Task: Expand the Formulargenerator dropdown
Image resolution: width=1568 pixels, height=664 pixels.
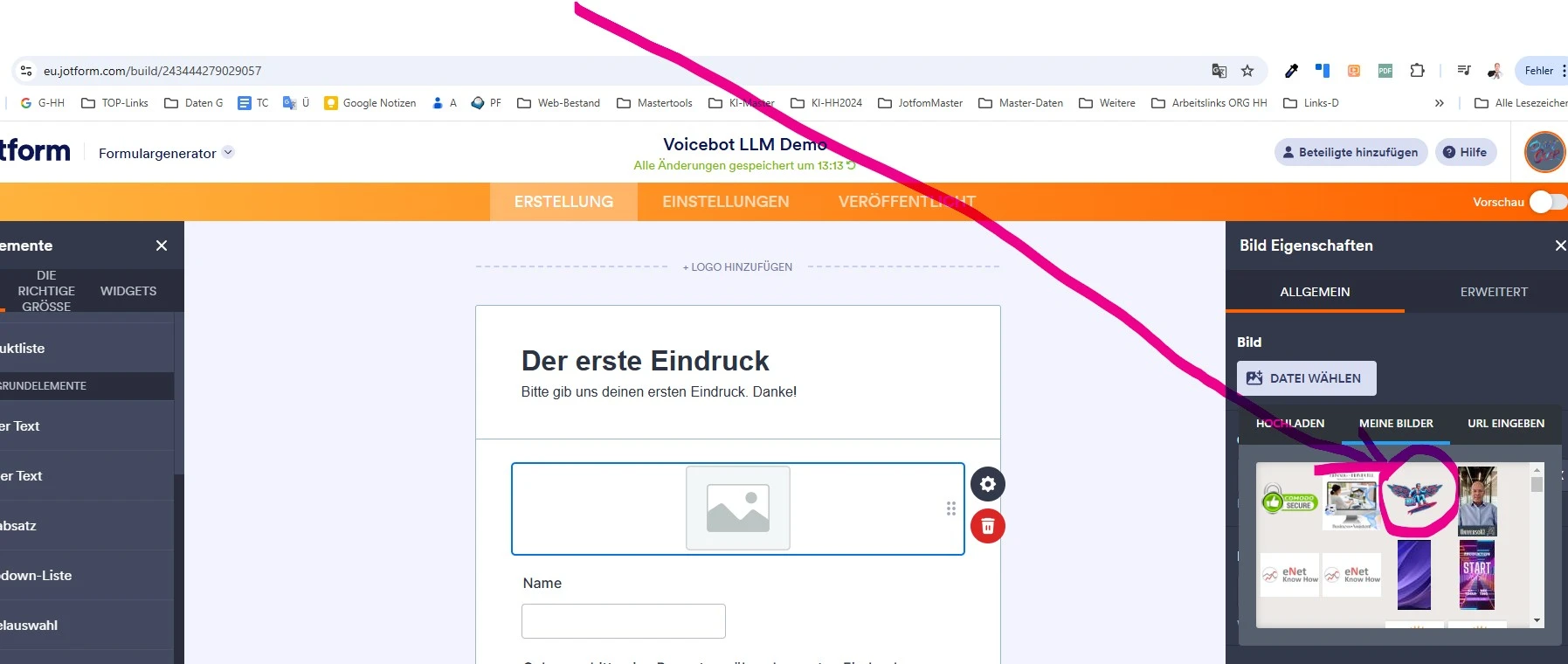Action: tap(228, 152)
